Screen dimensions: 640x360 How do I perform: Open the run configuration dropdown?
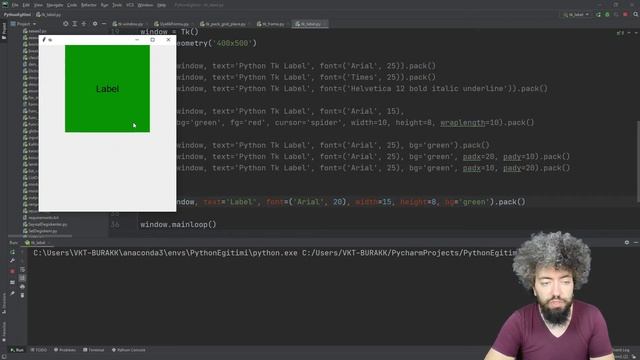pyautogui.click(x=576, y=15)
